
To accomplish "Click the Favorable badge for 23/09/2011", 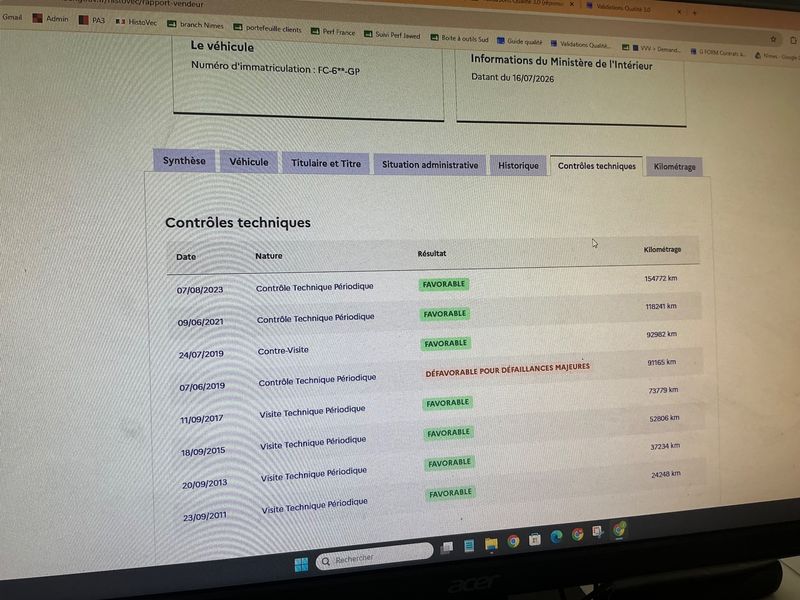I will pos(450,493).
